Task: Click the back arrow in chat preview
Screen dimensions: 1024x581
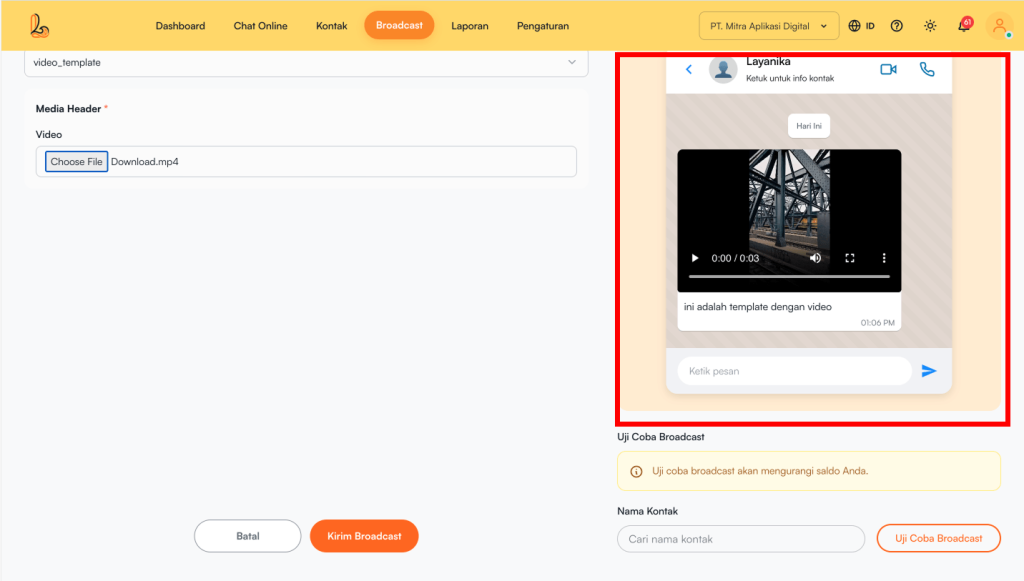Action: pyautogui.click(x=689, y=70)
